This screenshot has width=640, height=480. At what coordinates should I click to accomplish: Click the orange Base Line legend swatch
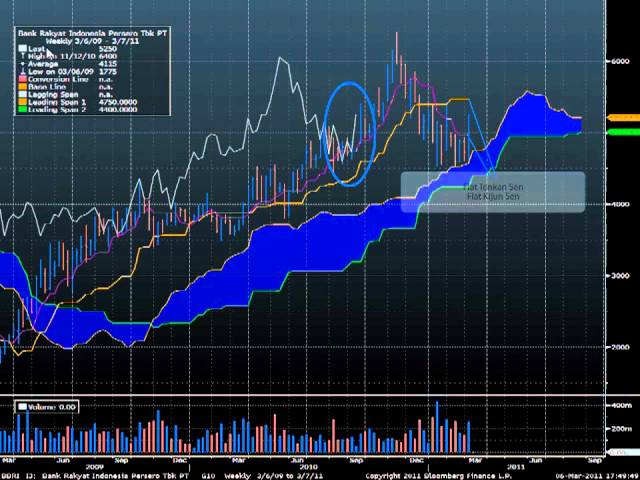point(22,87)
